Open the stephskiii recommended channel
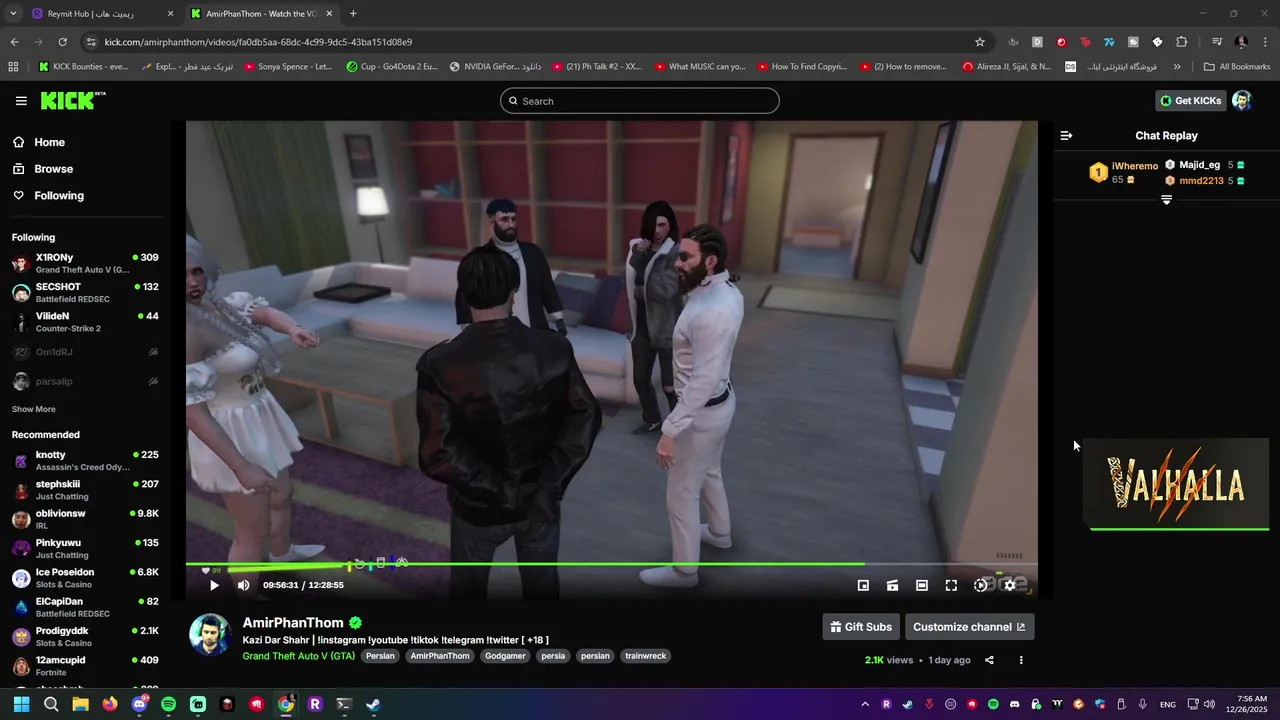The width and height of the screenshot is (1280, 720). coord(85,490)
